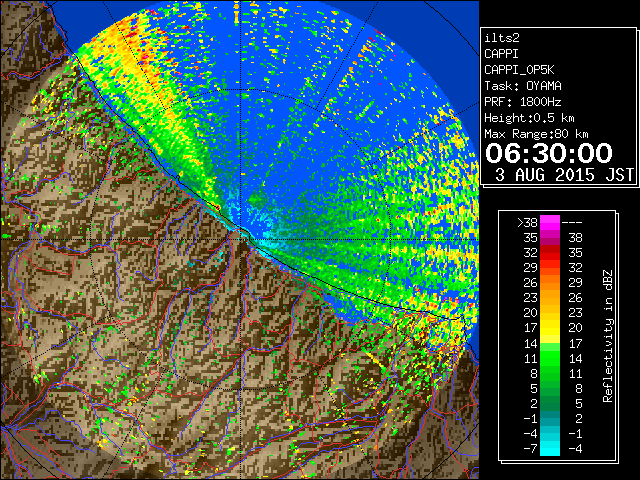Select the color band for 35 to 38 dBZ

[550, 238]
